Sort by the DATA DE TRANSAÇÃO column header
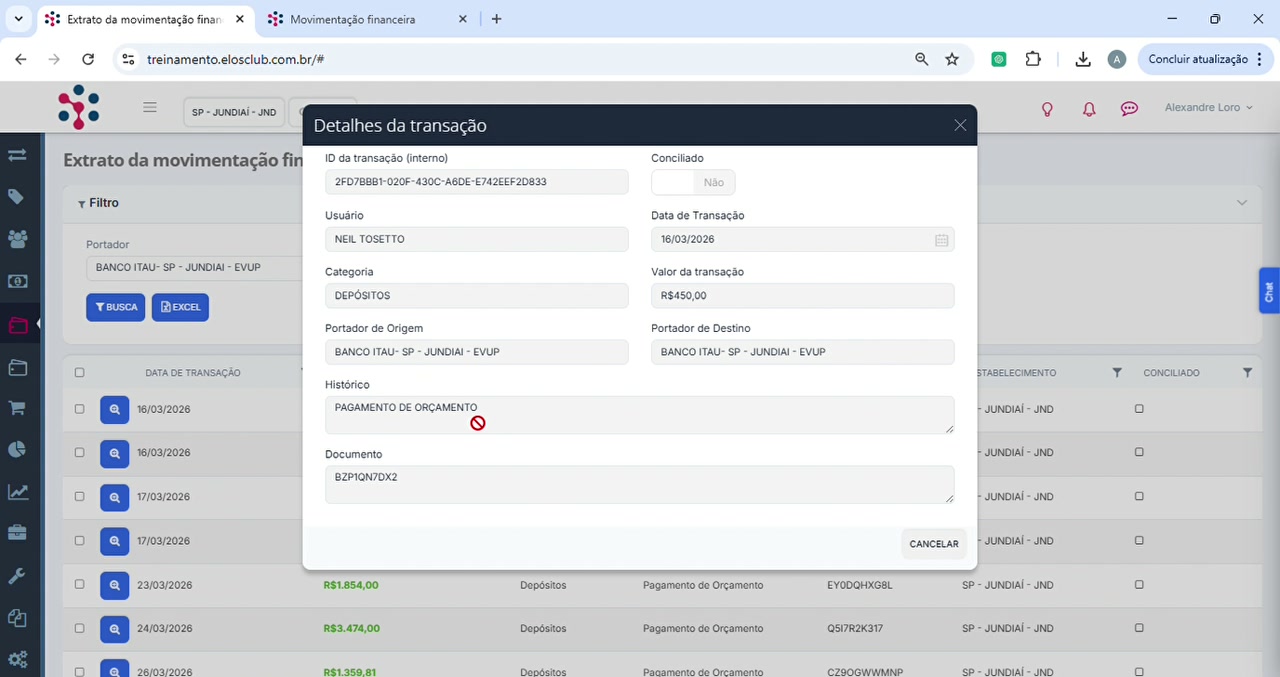 click(x=193, y=373)
